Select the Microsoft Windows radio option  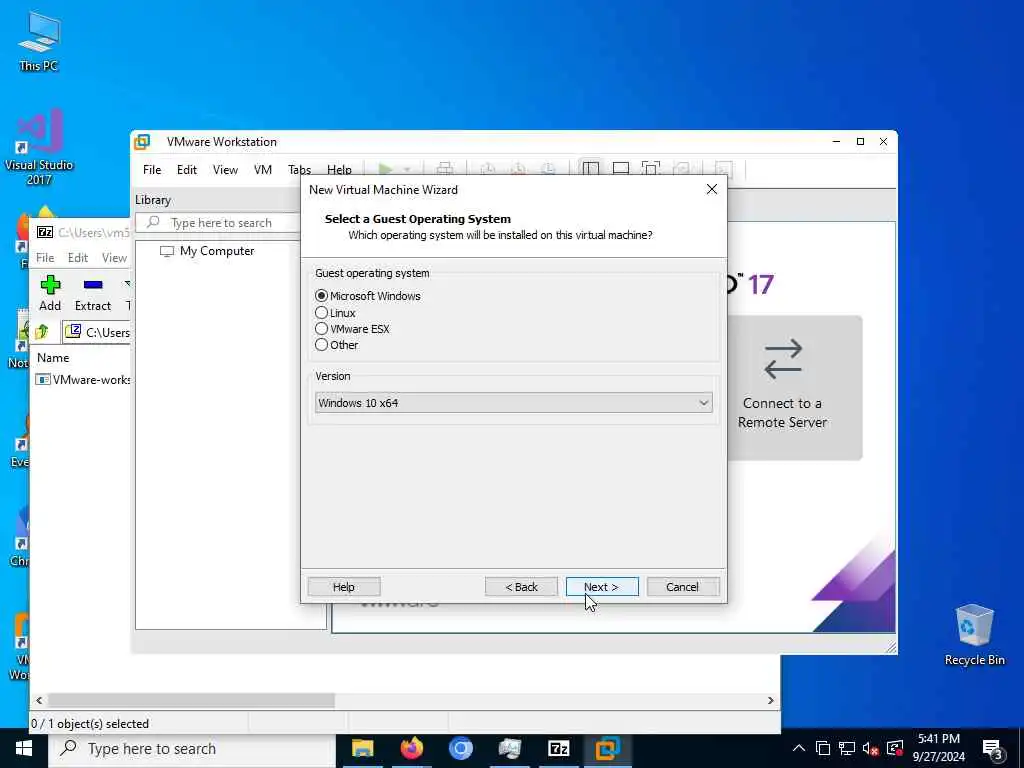point(367,296)
